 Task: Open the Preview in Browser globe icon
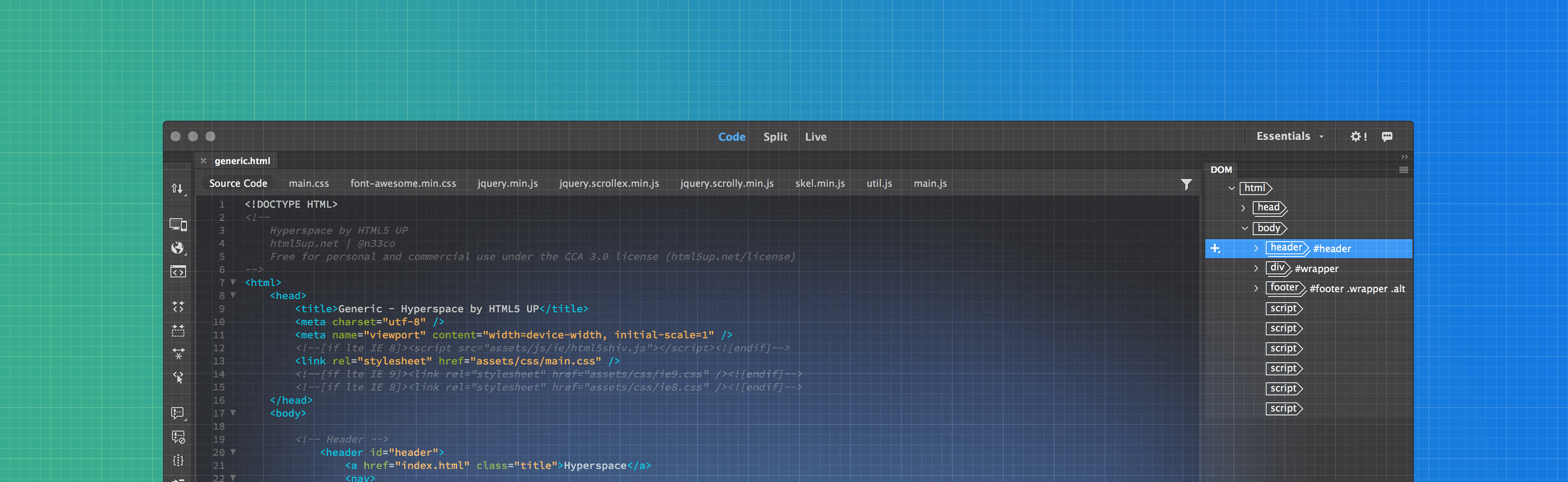[178, 248]
